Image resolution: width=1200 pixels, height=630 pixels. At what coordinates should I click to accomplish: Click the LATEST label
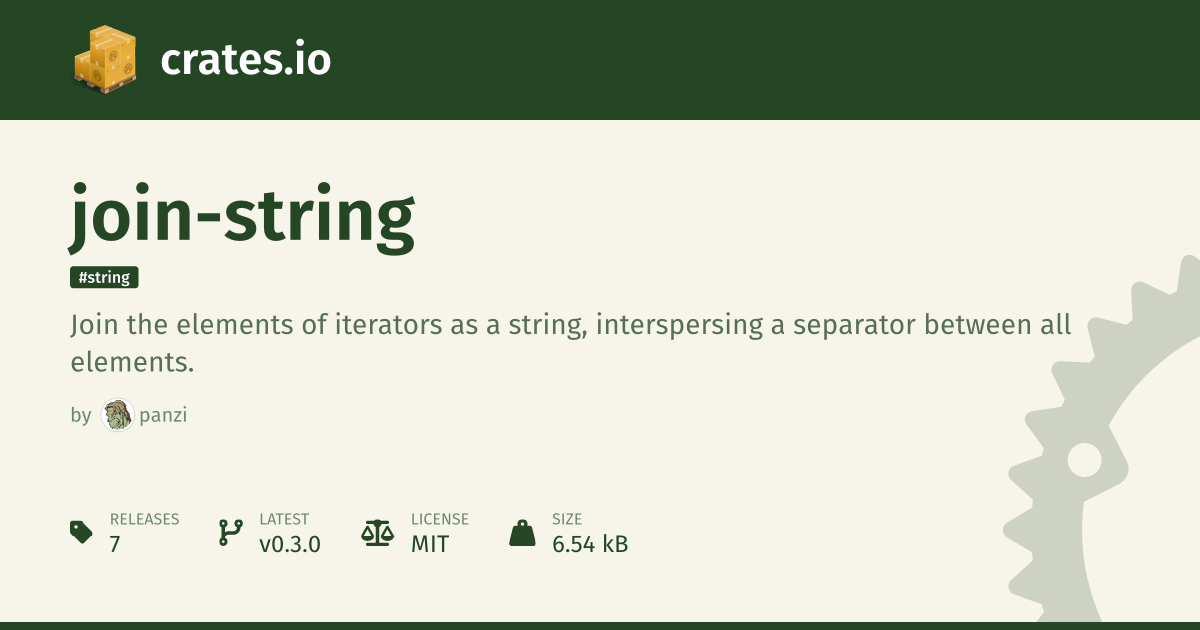pyautogui.click(x=284, y=519)
